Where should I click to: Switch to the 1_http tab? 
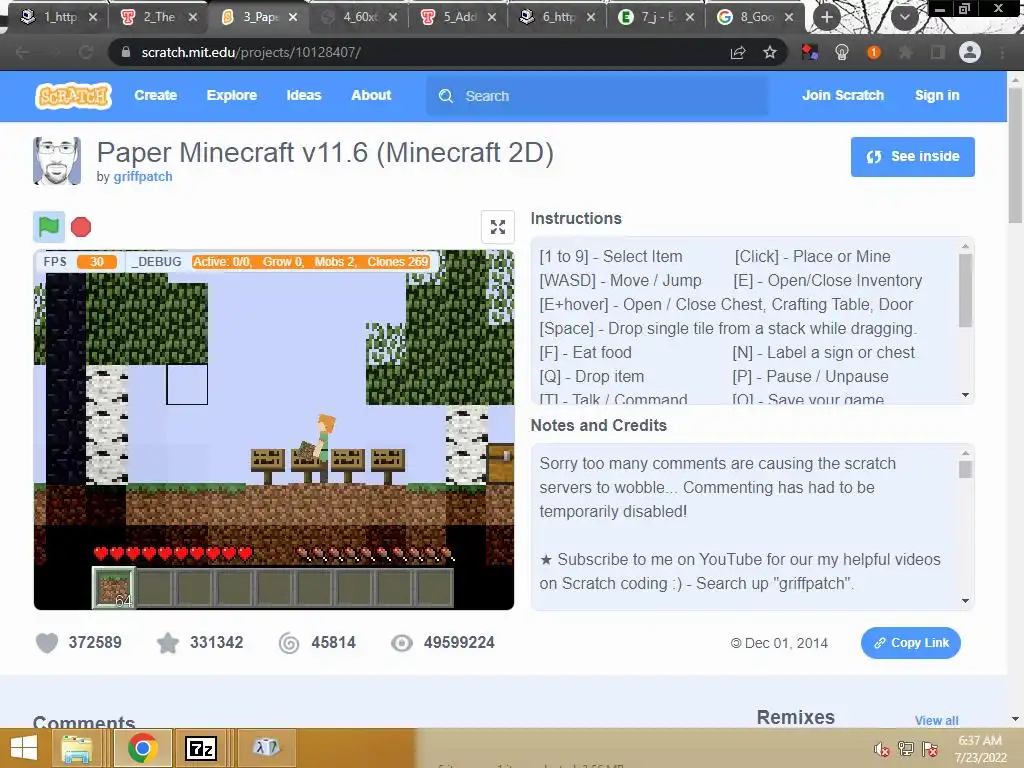(60, 17)
